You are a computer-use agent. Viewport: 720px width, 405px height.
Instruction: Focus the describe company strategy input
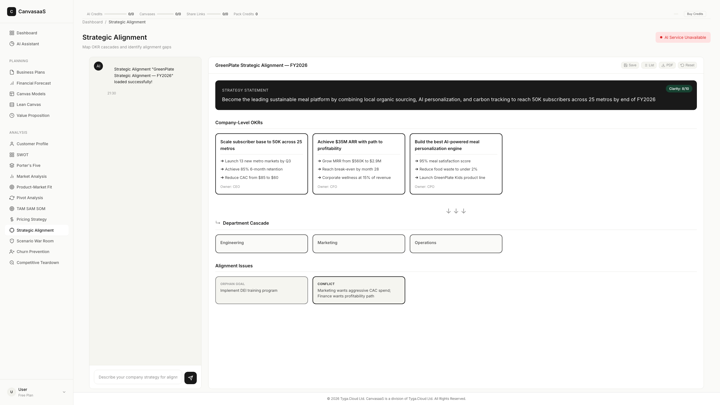138,377
